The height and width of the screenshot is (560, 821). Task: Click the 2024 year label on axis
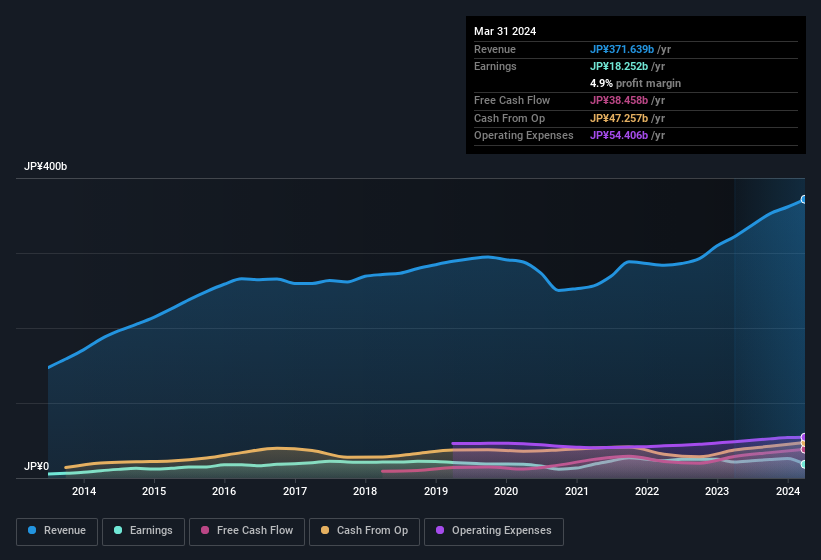pos(788,491)
